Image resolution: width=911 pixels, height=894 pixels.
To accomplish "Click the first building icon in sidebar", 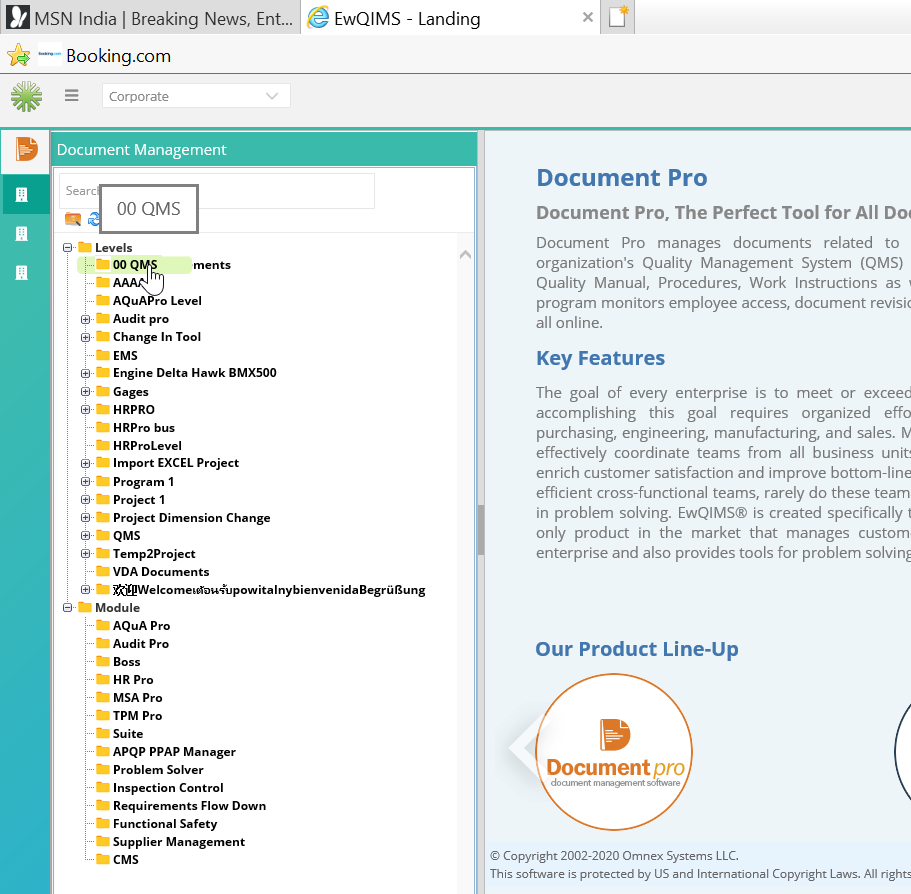I will (x=21, y=195).
